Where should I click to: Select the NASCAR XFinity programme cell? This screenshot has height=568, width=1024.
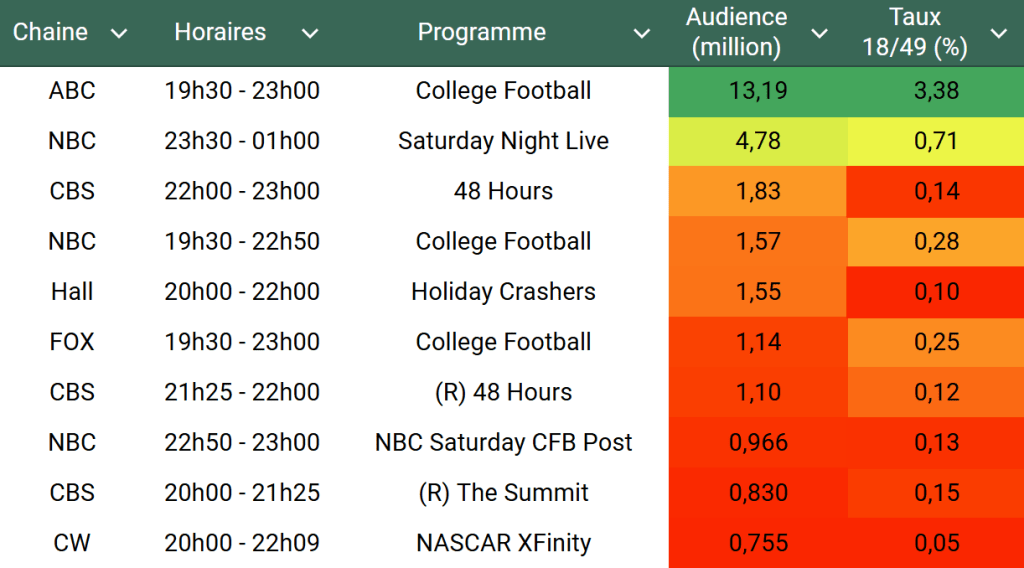[503, 543]
